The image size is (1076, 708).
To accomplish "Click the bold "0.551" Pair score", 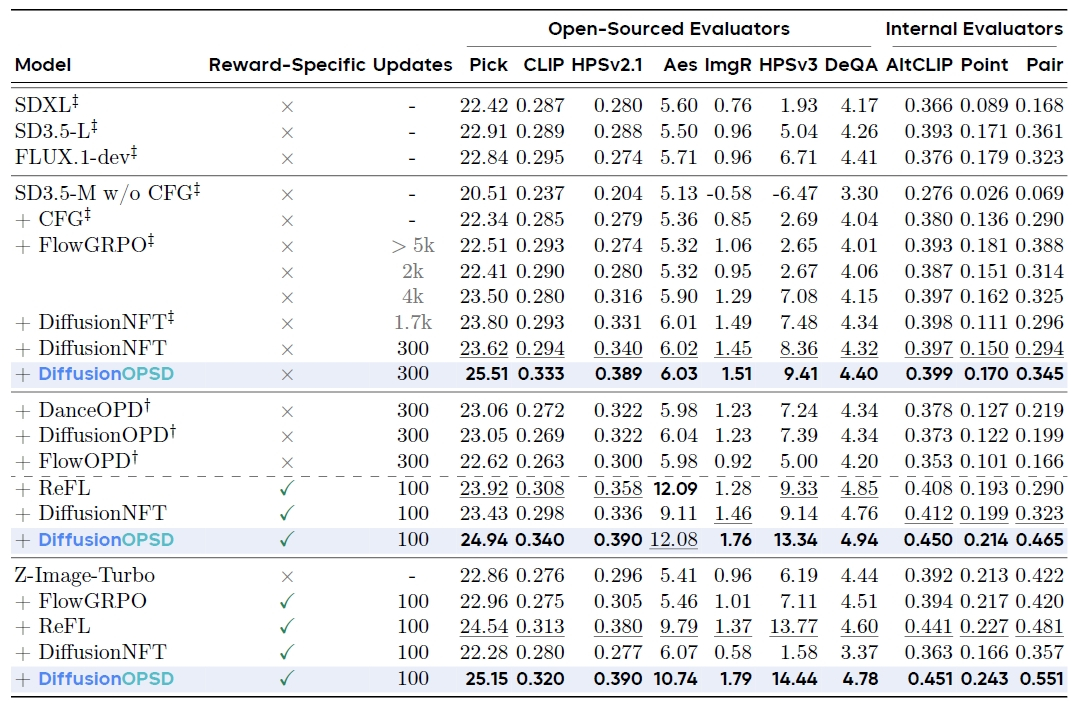I will click(1041, 679).
